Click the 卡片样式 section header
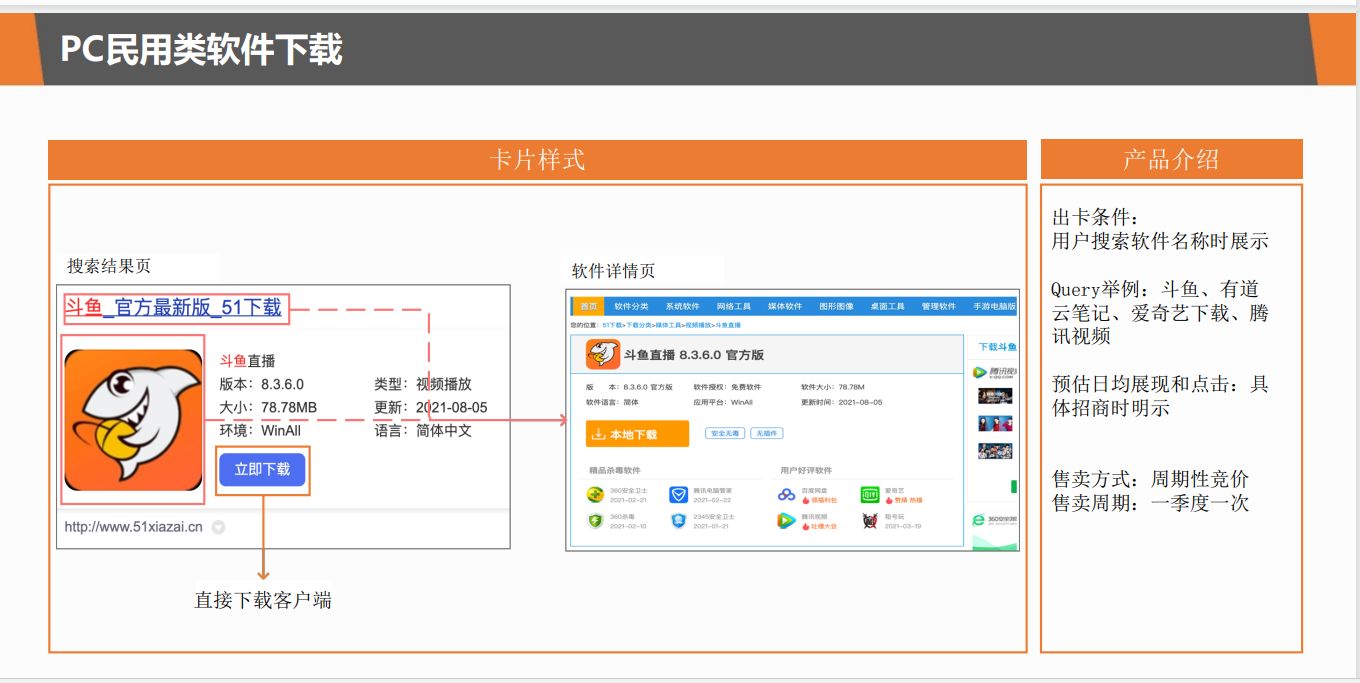Viewport: 1360px width, 683px height. click(x=537, y=160)
